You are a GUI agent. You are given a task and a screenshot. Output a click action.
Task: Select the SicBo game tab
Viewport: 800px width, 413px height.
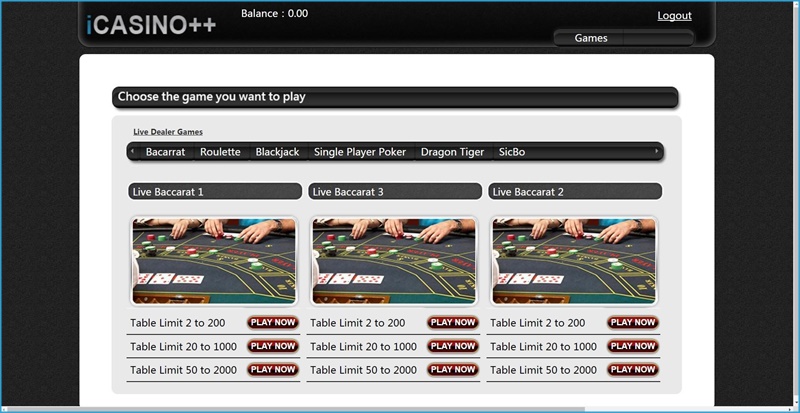512,152
